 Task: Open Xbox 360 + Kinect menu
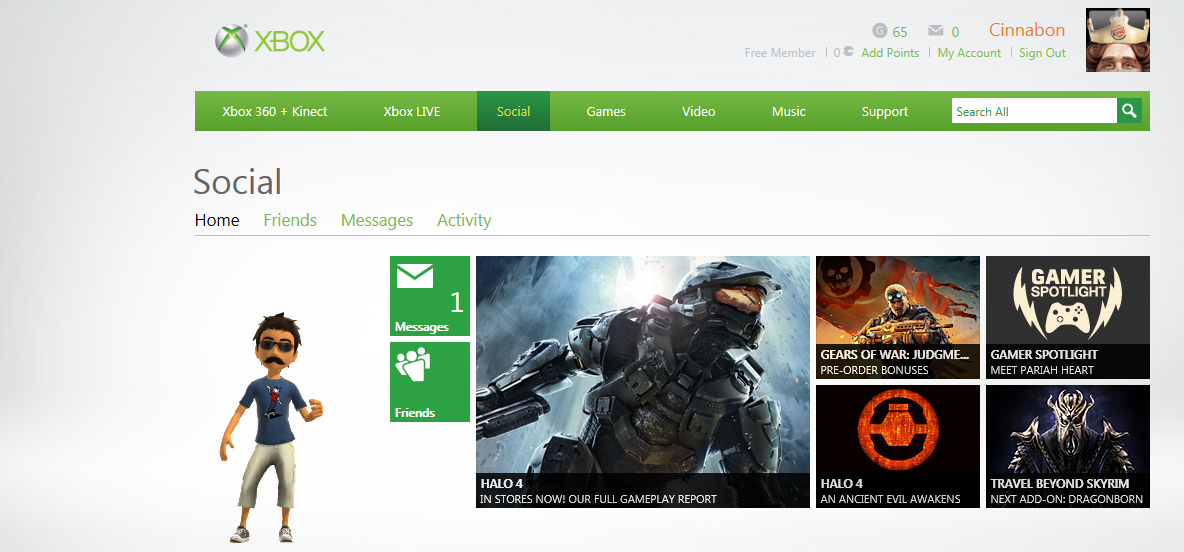click(275, 111)
